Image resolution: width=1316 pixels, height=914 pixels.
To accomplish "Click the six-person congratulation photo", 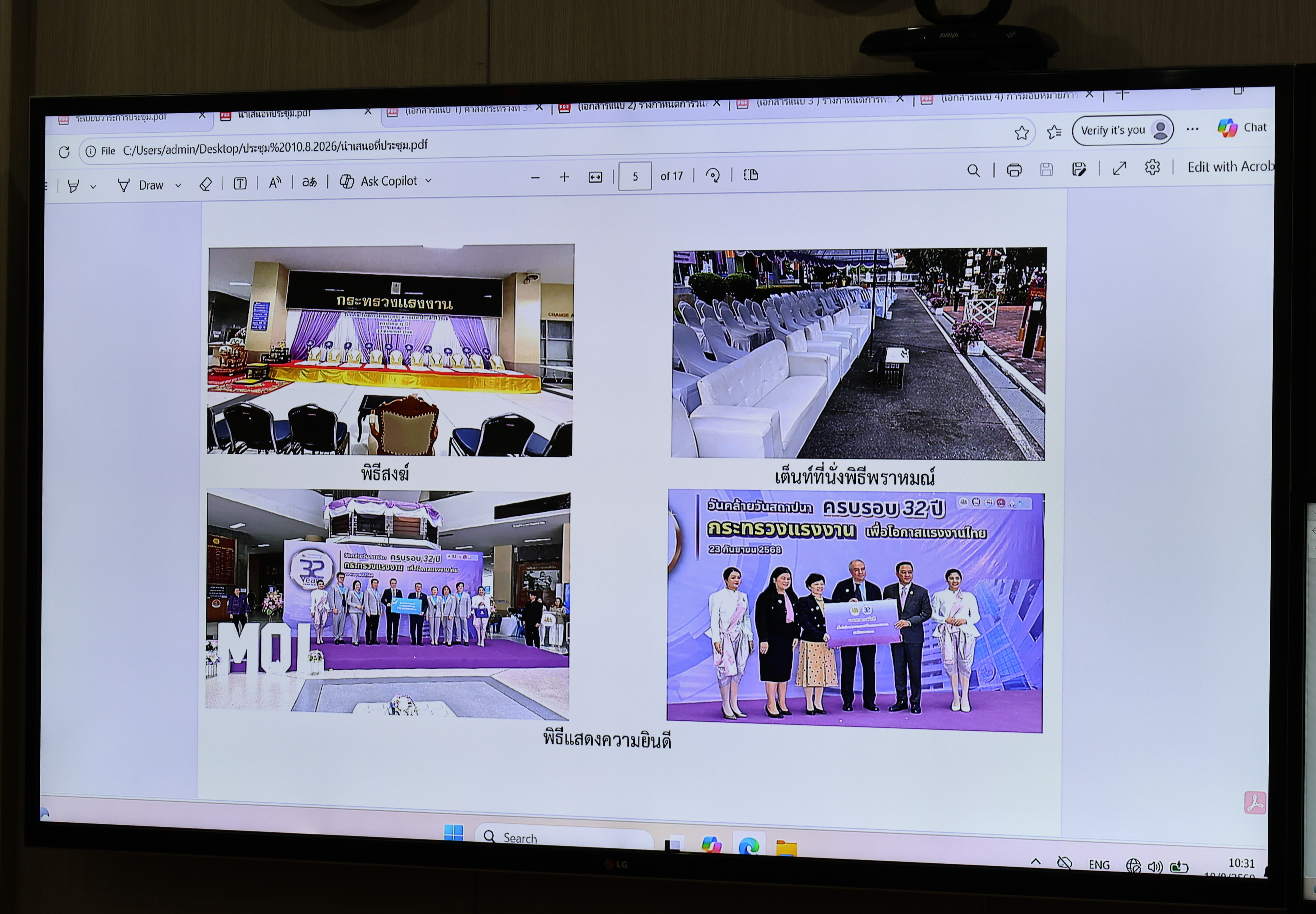I will [855, 611].
